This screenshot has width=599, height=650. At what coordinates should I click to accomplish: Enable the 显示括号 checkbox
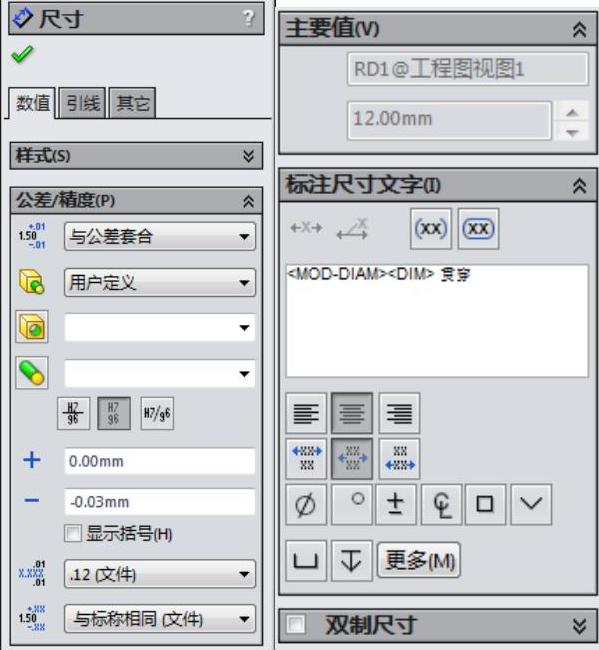tap(73, 533)
